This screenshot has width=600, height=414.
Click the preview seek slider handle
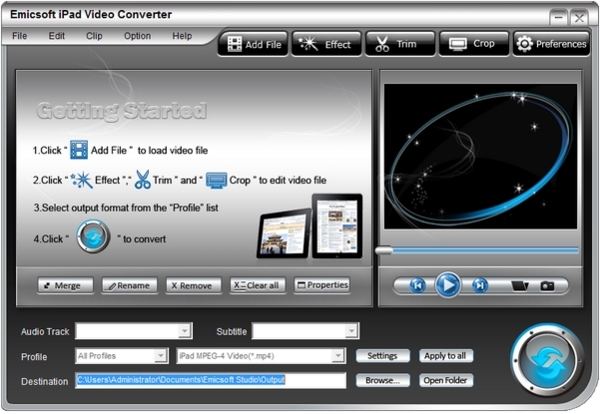[384, 250]
